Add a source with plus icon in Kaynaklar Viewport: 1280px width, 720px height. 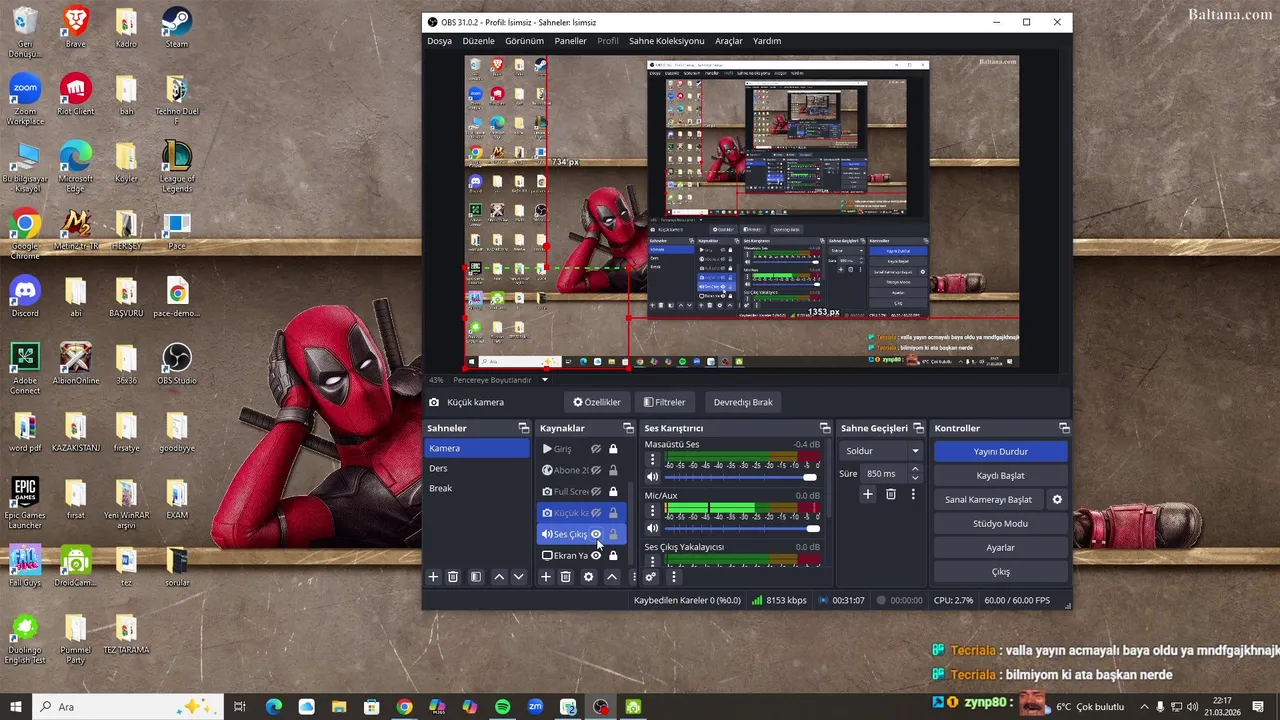(546, 577)
